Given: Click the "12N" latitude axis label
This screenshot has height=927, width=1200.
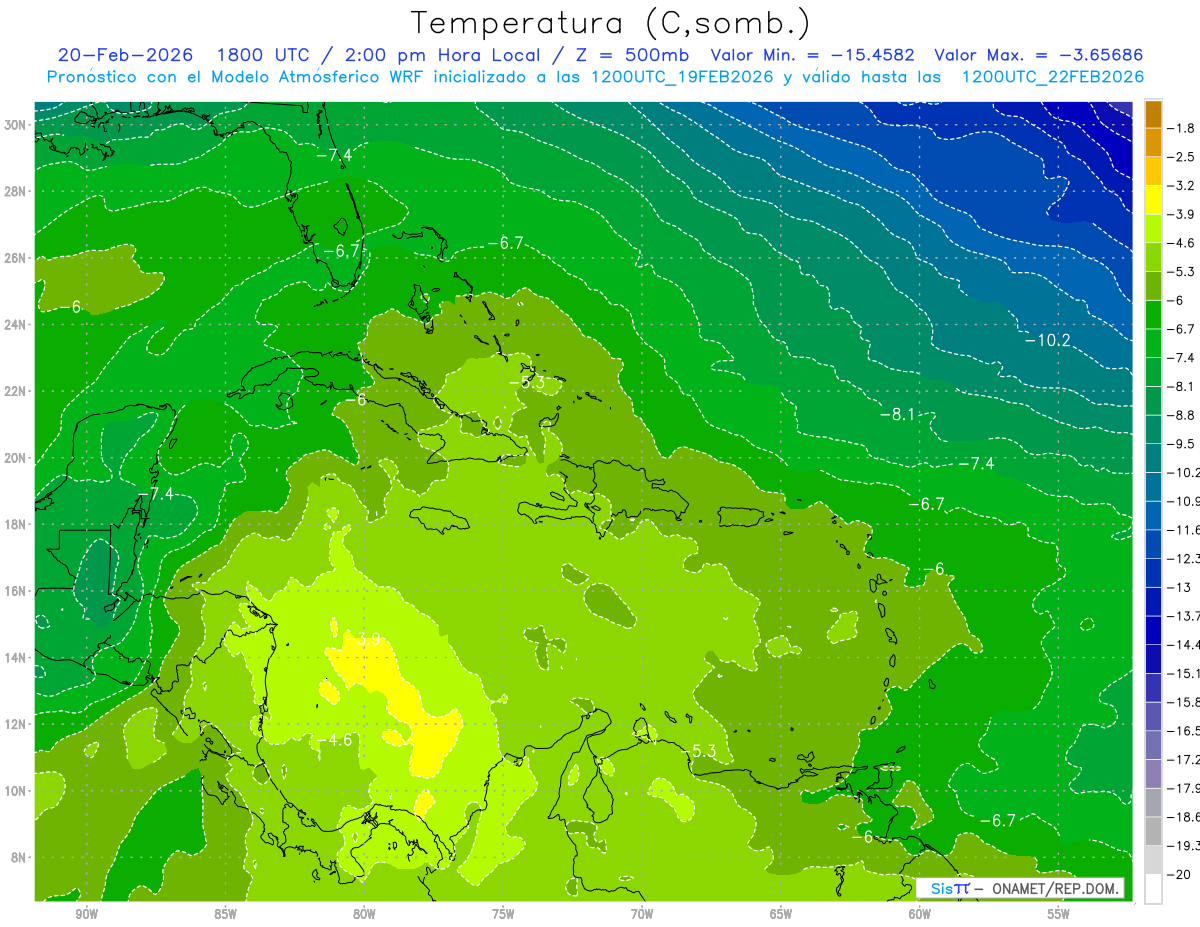Looking at the screenshot, I should coord(16,724).
